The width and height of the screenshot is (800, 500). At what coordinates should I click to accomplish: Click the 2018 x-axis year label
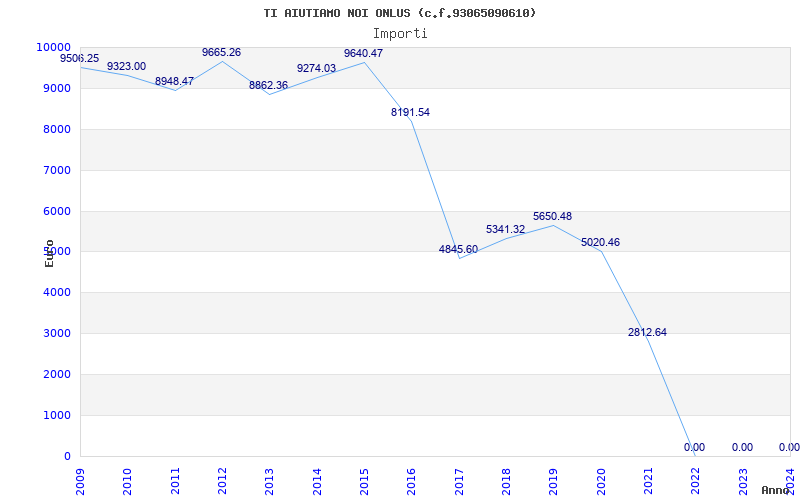coord(506,482)
